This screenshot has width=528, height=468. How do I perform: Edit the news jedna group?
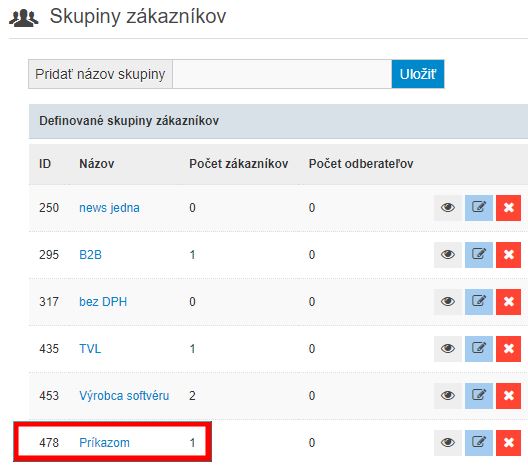coord(478,208)
